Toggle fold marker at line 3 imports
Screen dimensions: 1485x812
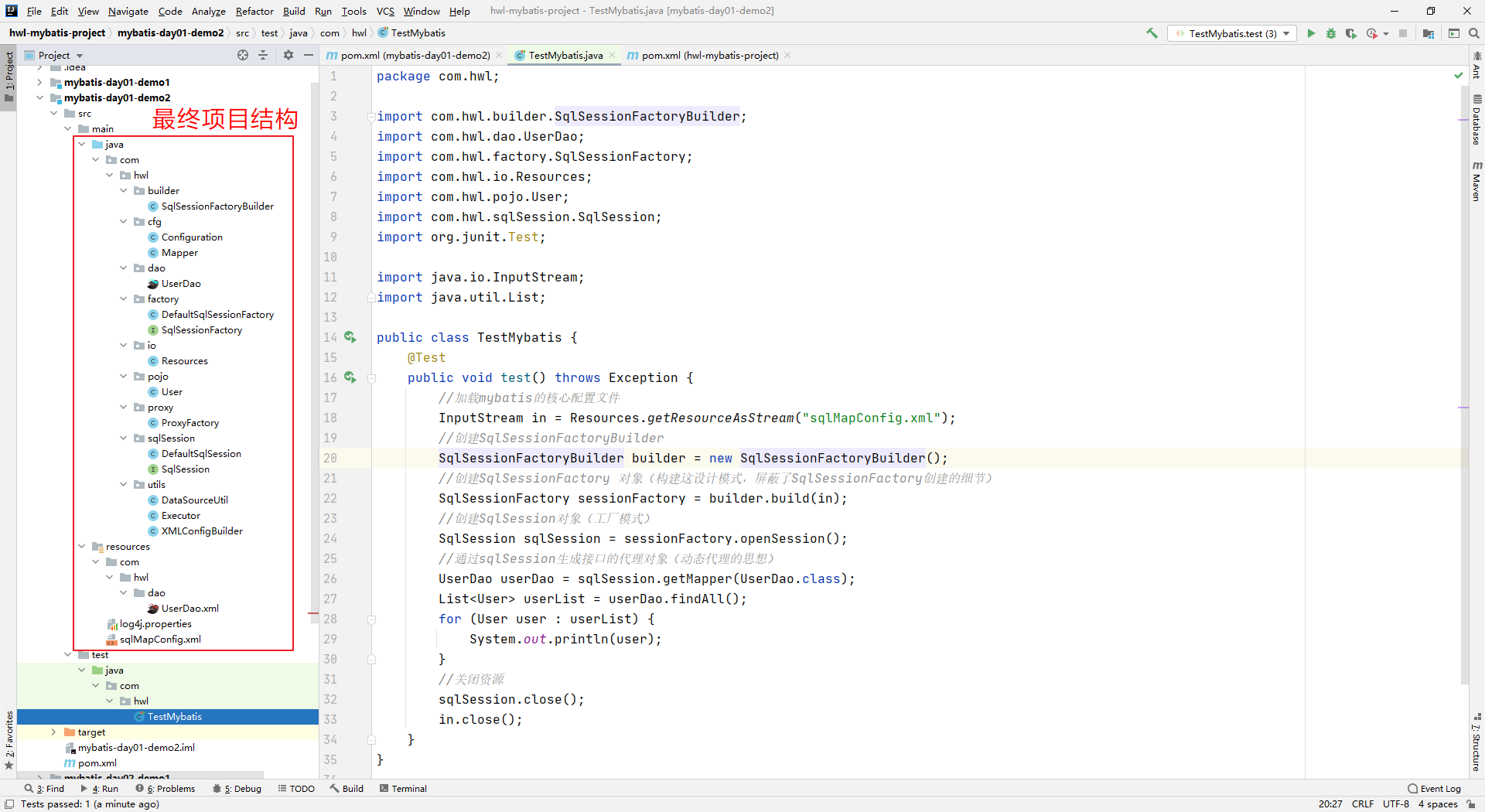[x=371, y=117]
